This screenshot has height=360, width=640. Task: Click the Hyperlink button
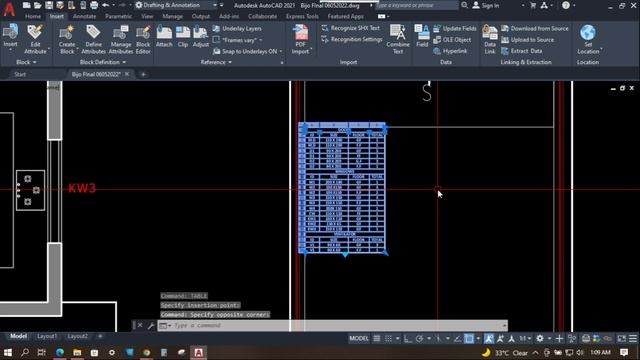[x=450, y=51]
